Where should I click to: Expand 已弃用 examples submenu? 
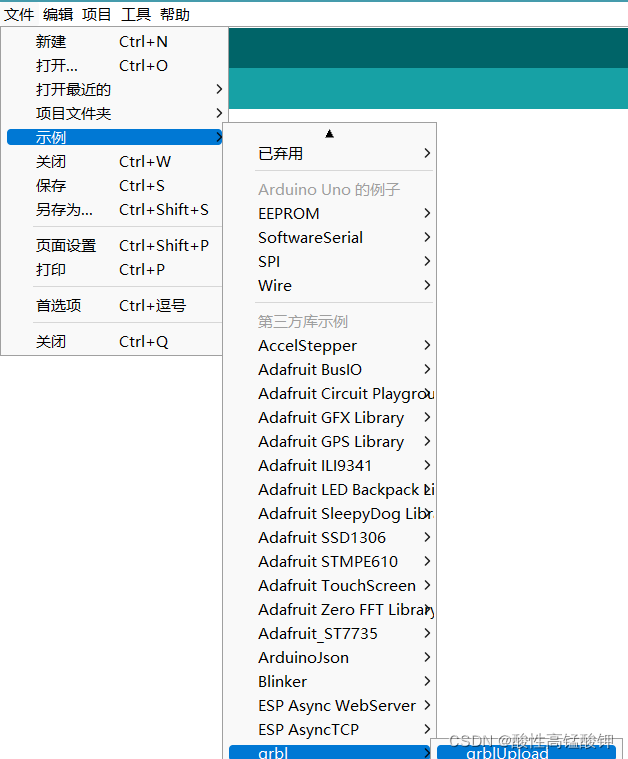pos(331,153)
